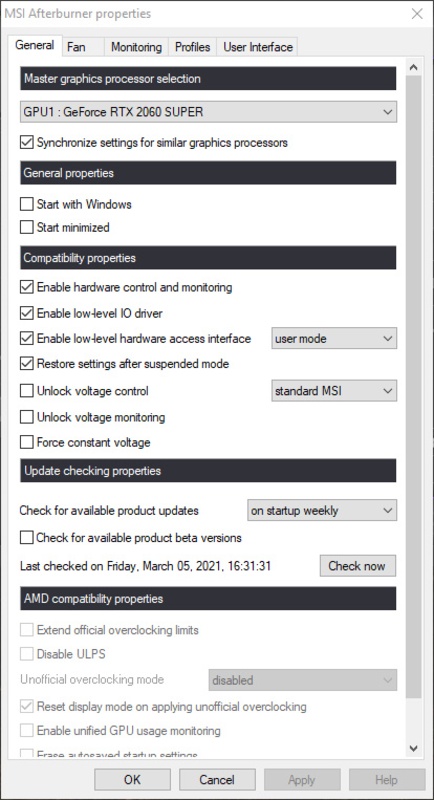This screenshot has height=800, width=434.
Task: Check Unlock voltage monitoring
Action: click(x=27, y=417)
